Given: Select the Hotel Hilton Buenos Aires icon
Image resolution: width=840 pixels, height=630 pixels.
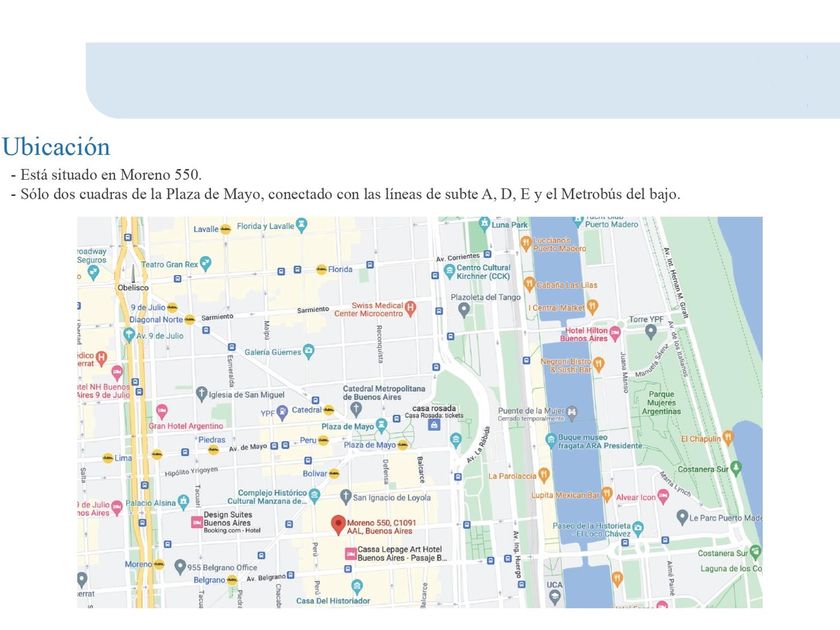Looking at the screenshot, I should [x=615, y=334].
